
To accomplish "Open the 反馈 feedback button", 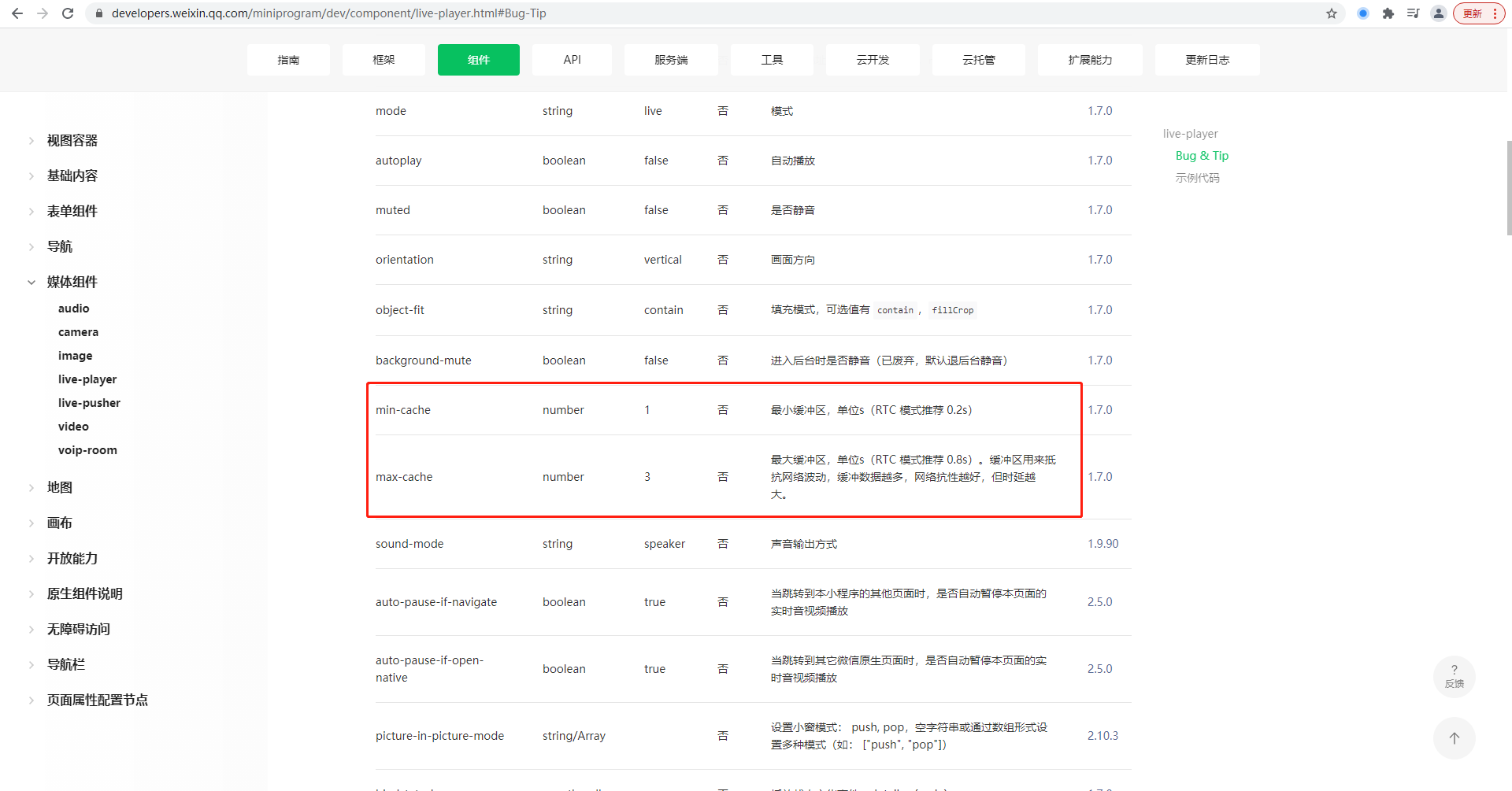I will 1455,677.
